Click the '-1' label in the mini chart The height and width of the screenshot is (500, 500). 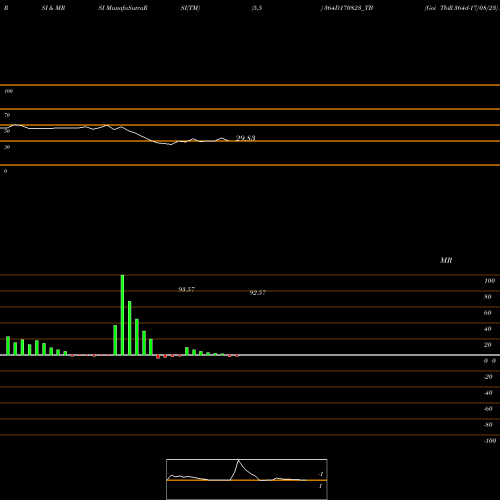pos(321,474)
